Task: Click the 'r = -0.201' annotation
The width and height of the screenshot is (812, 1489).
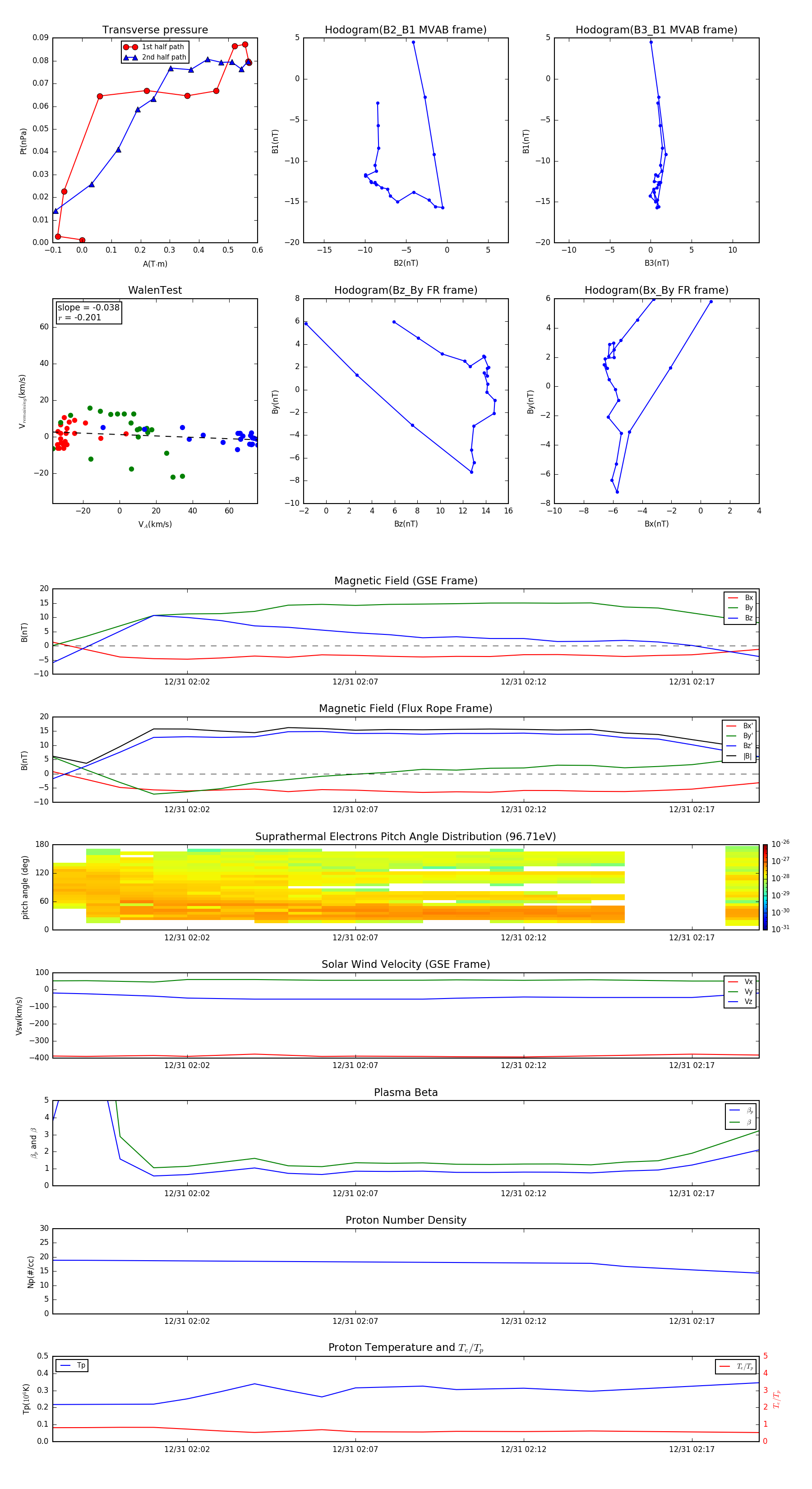Action: point(79,317)
